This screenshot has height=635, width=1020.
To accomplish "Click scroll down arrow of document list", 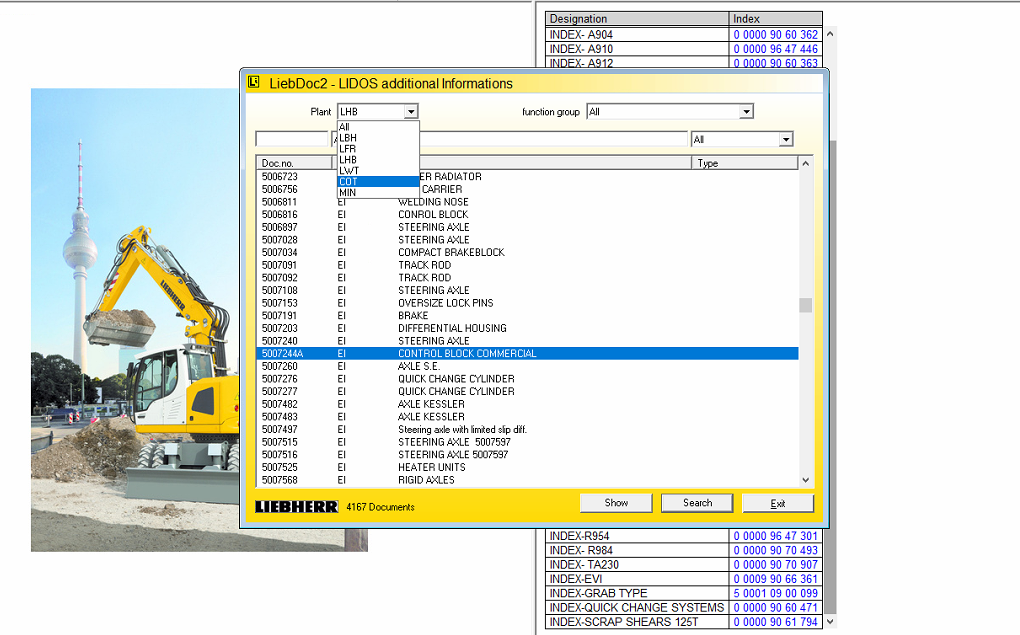I will tap(805, 480).
